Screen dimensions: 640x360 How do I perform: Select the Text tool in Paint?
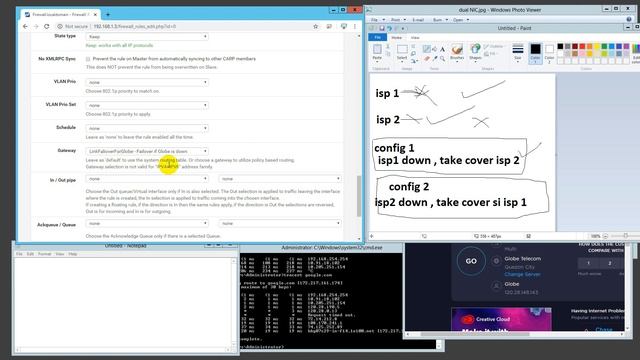coord(442,49)
